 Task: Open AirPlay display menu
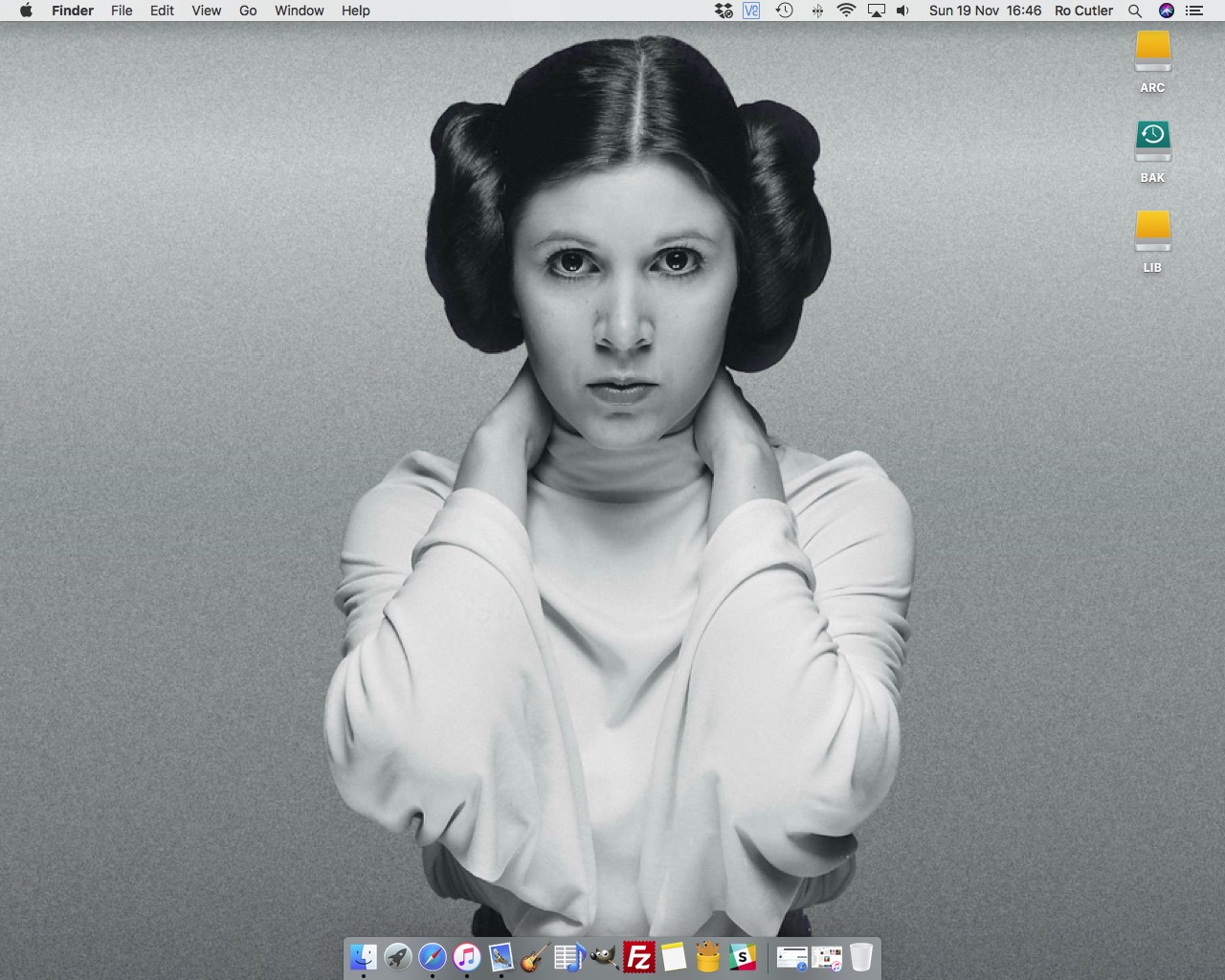point(876,11)
